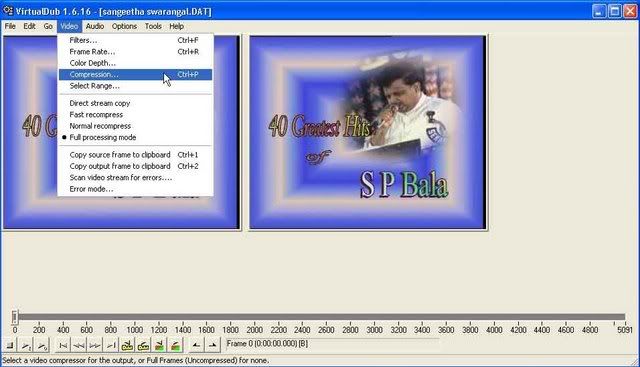Jump to the start of the video
This screenshot has height=367, width=640.
pos(63,345)
